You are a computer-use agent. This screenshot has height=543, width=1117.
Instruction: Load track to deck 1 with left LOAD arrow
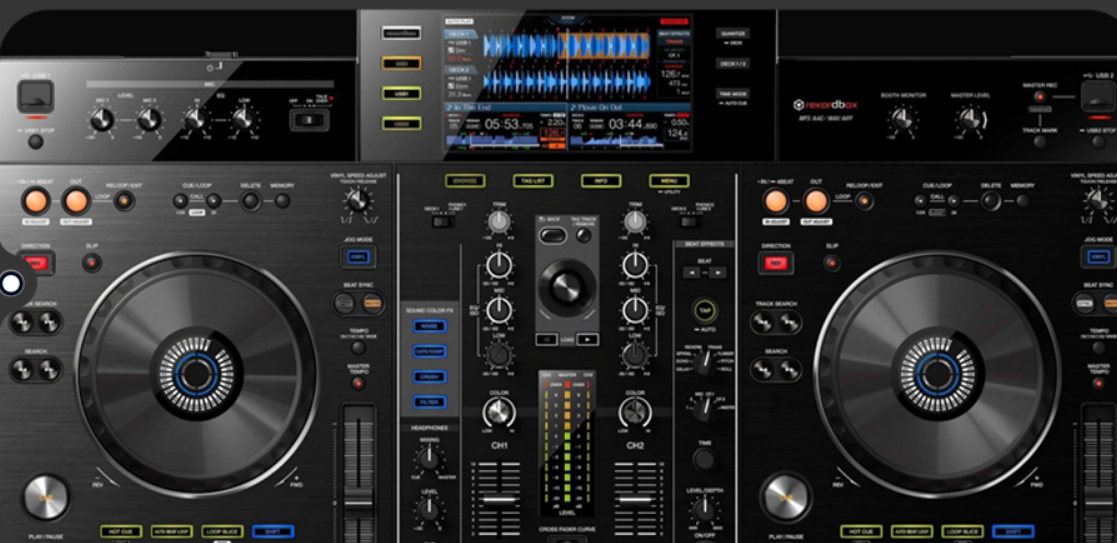tap(546, 340)
